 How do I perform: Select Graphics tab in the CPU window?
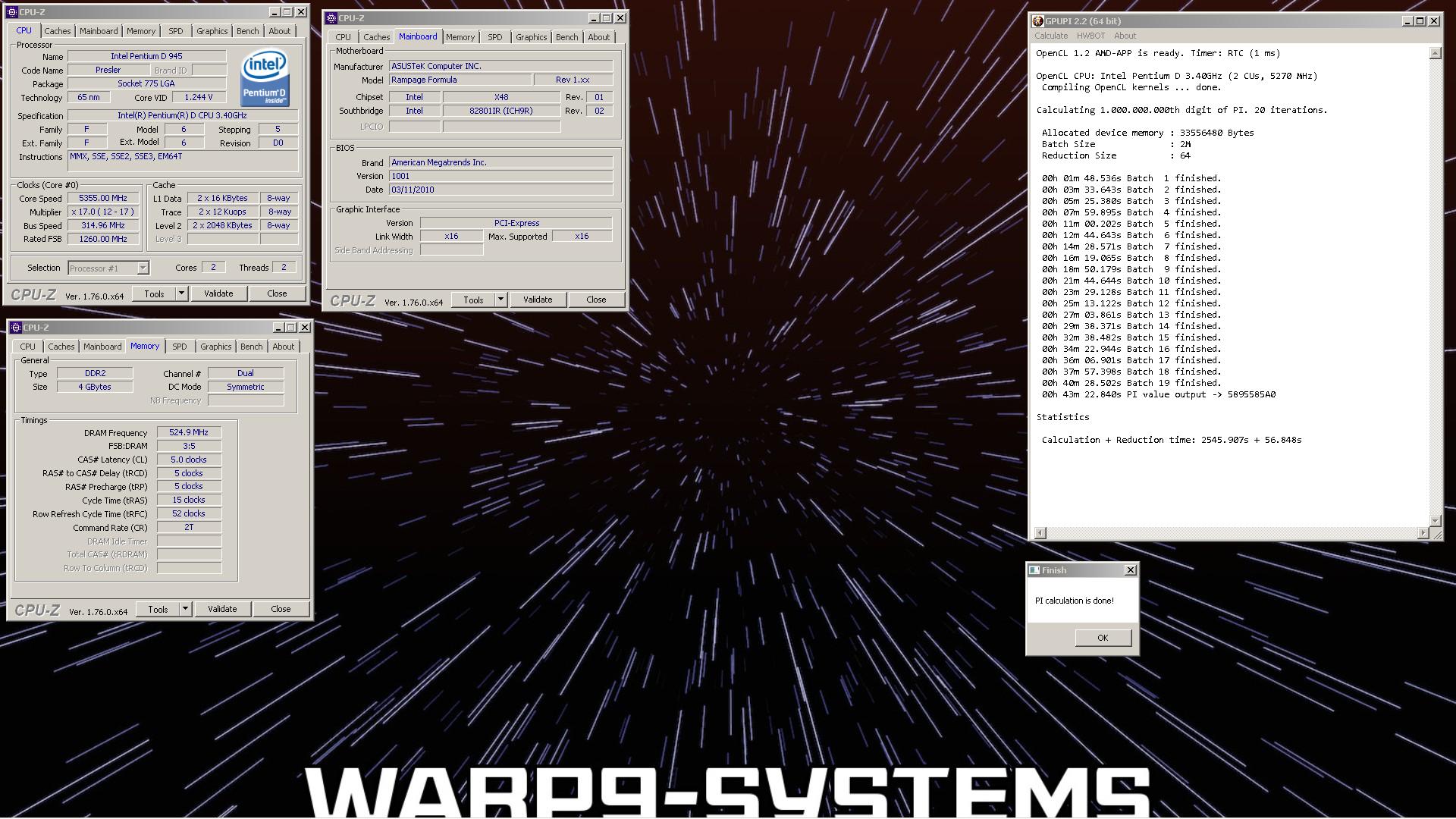(212, 31)
